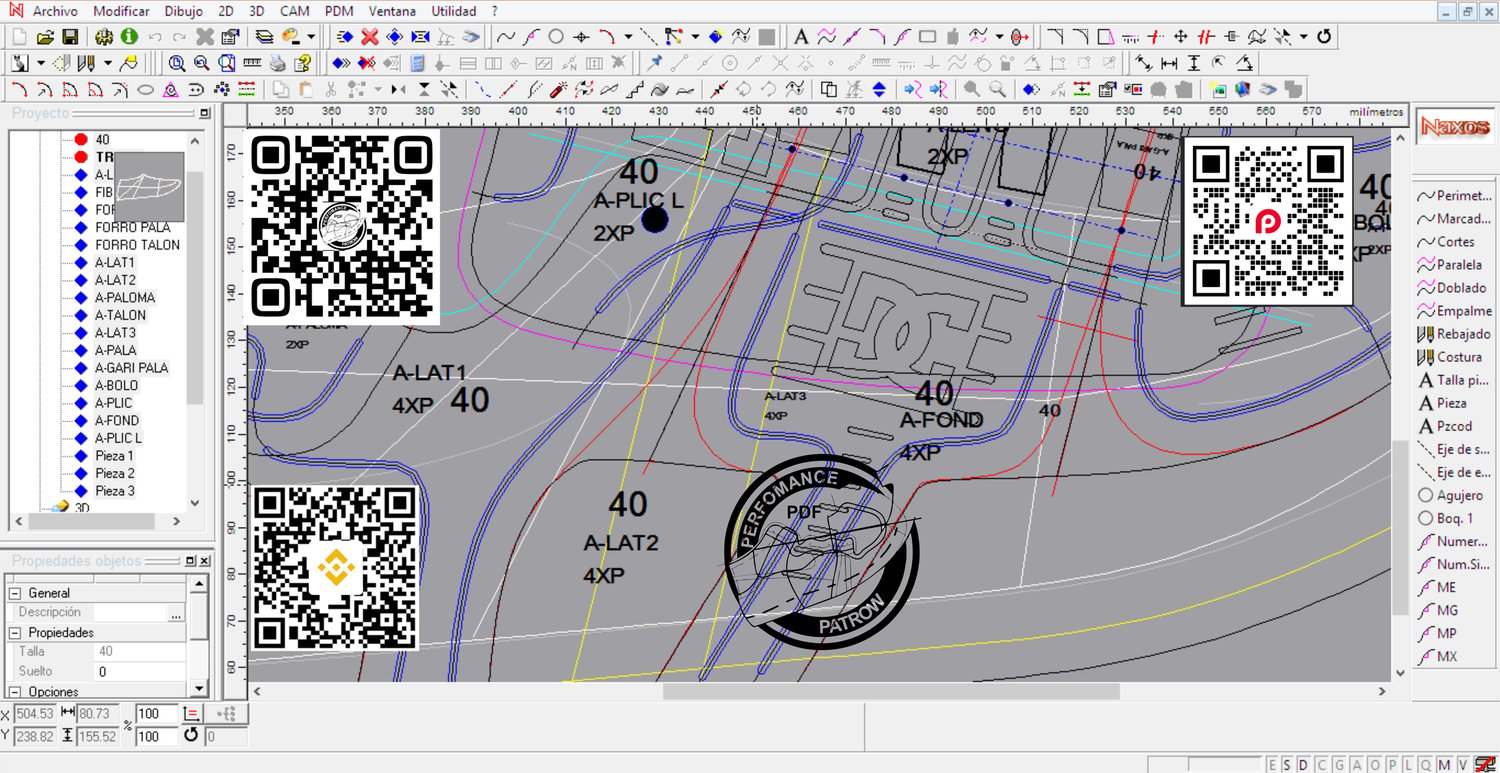Collapse the General properties section

(16, 593)
